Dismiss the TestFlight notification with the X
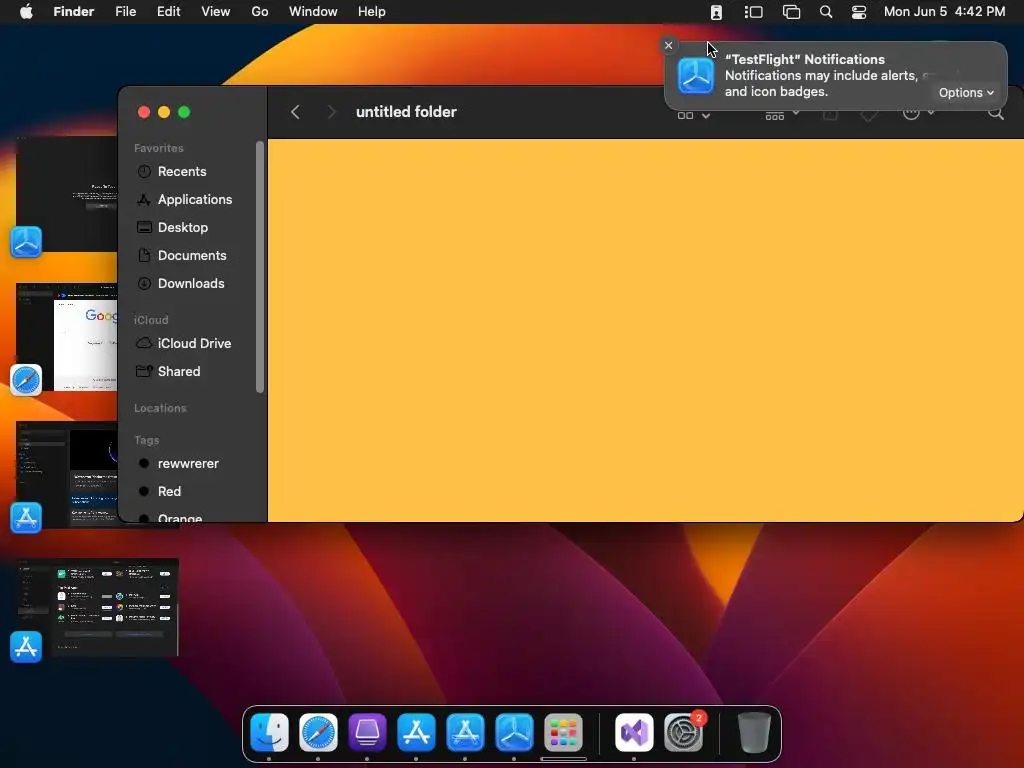The width and height of the screenshot is (1024, 768). [668, 45]
